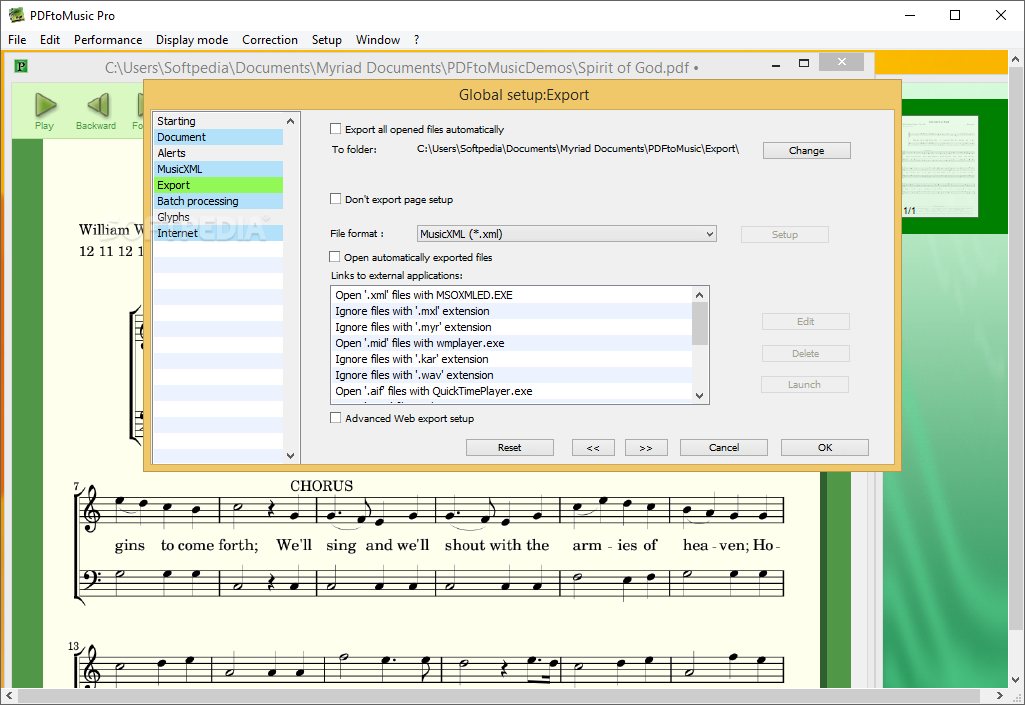This screenshot has width=1025, height=705.
Task: Select "Open '.xml' files with MSOXMLED.EXE" entry
Action: click(512, 295)
